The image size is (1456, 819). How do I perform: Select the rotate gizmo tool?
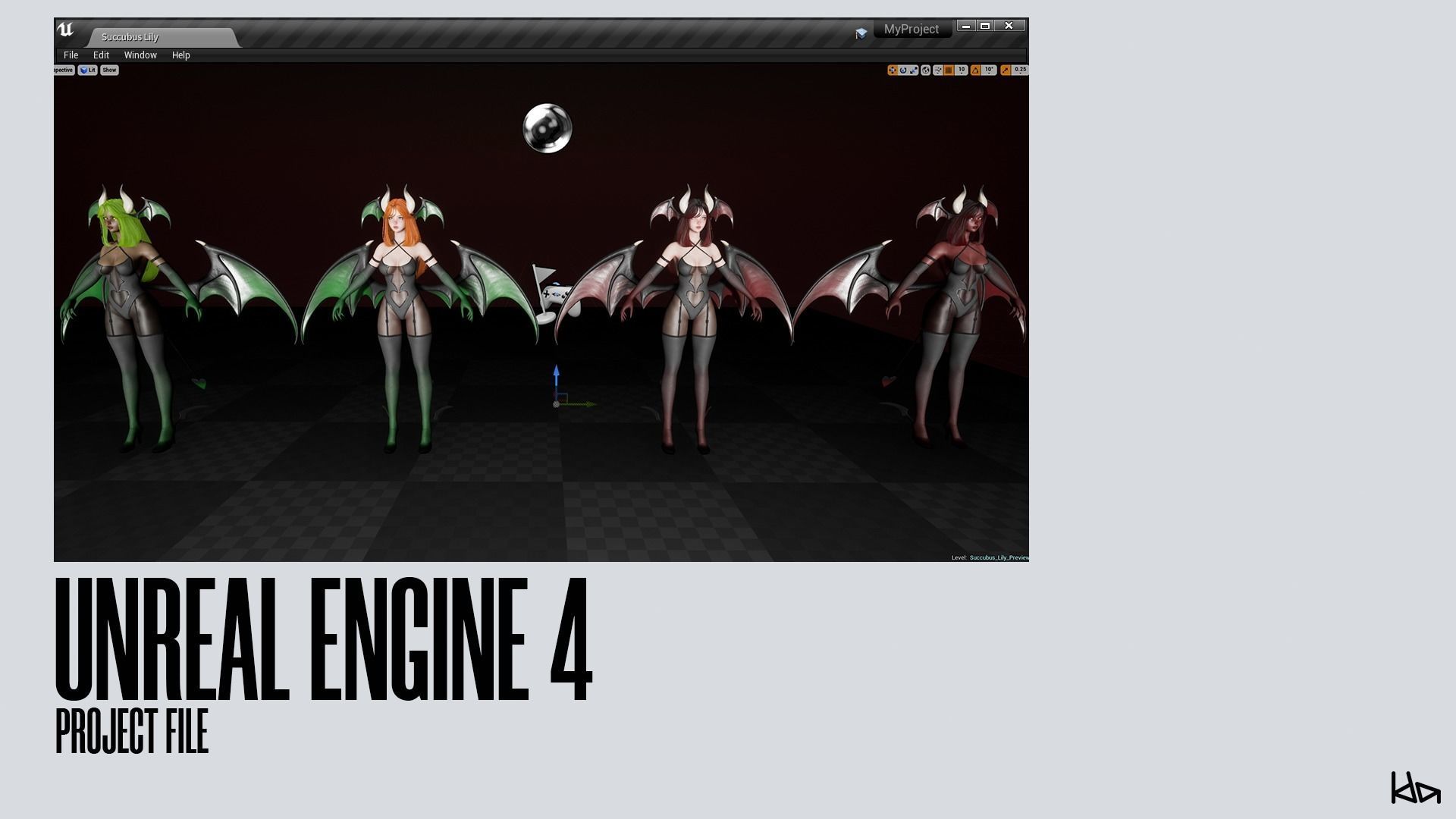coord(903,70)
